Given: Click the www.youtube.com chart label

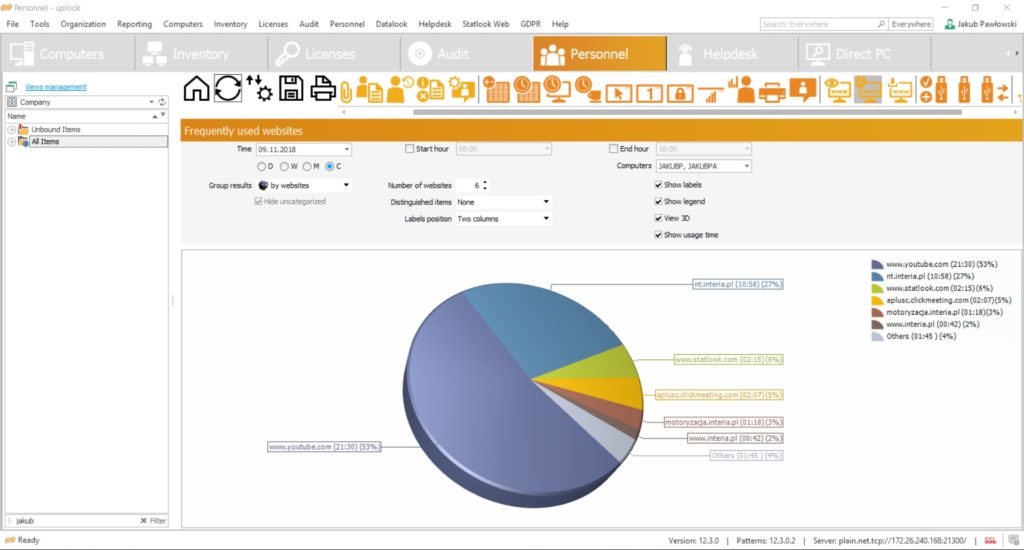Looking at the screenshot, I should pos(324,447).
